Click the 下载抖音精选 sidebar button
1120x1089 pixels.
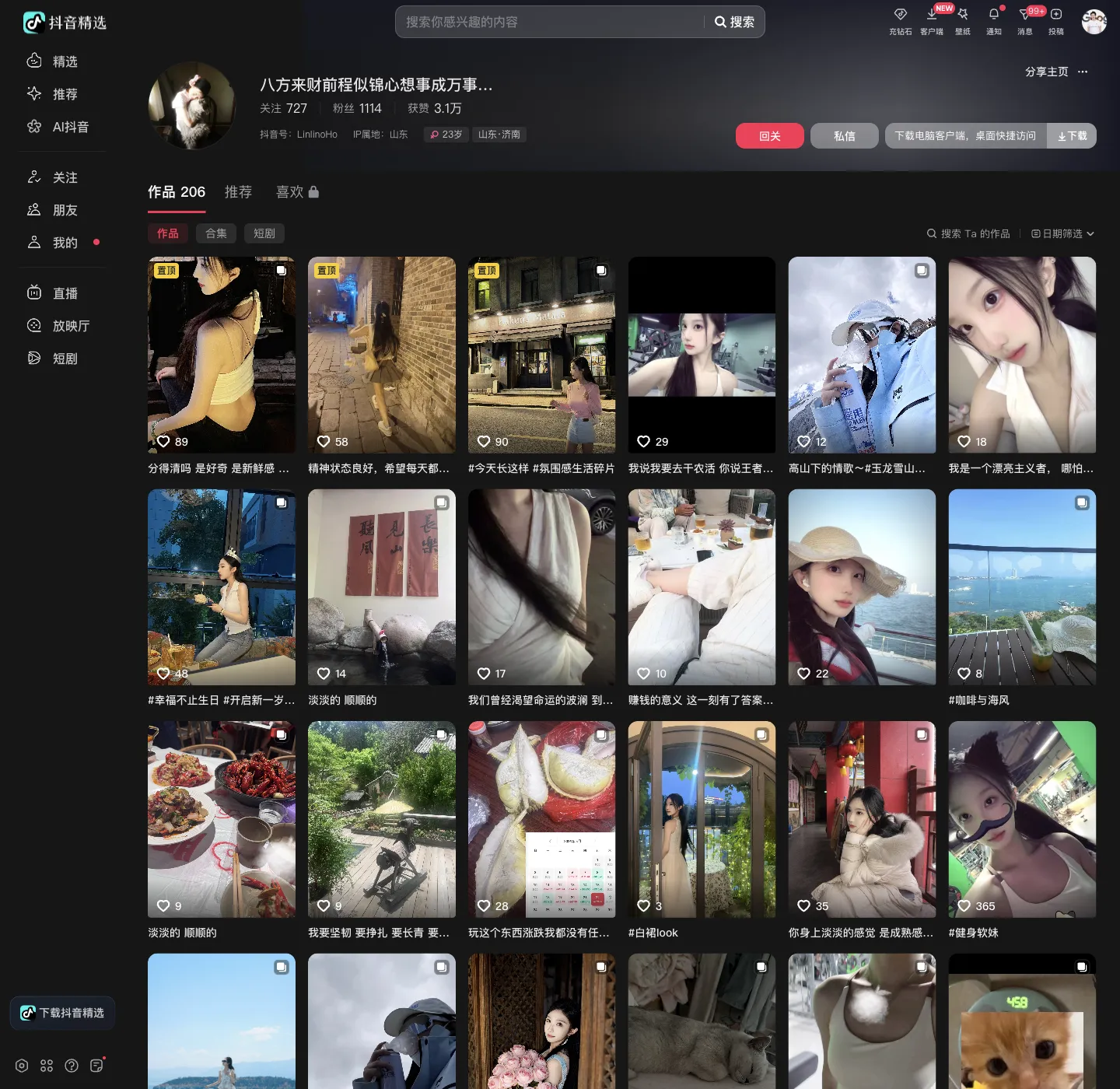62,1013
